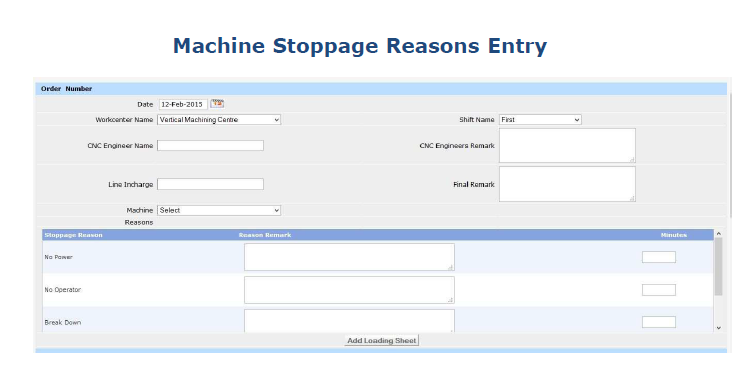This screenshot has height=375, width=743.
Task: Click the reasons list scroll down arrow
Action: point(718,328)
